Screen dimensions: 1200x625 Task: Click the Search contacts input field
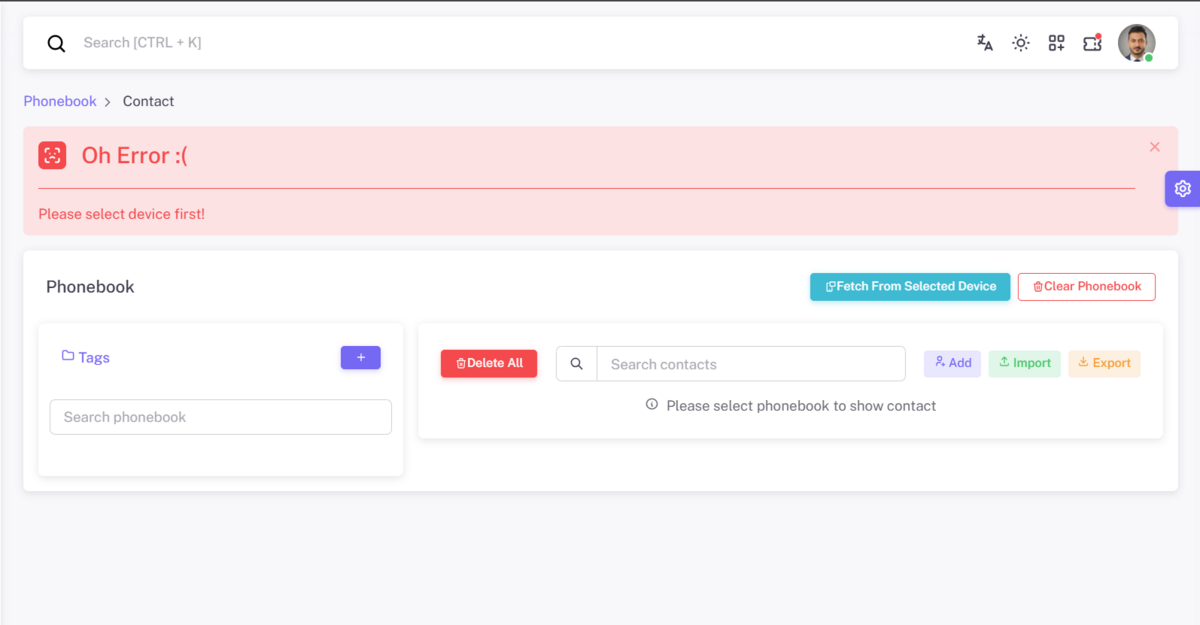click(750, 364)
